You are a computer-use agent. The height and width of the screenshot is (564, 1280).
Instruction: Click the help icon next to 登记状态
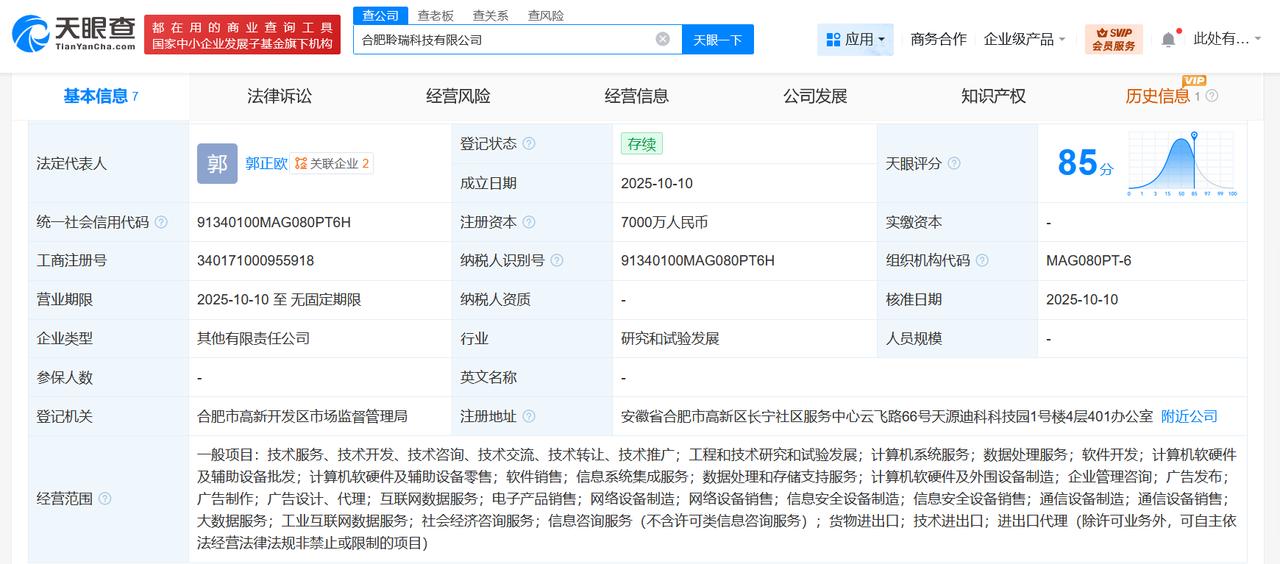pos(529,144)
